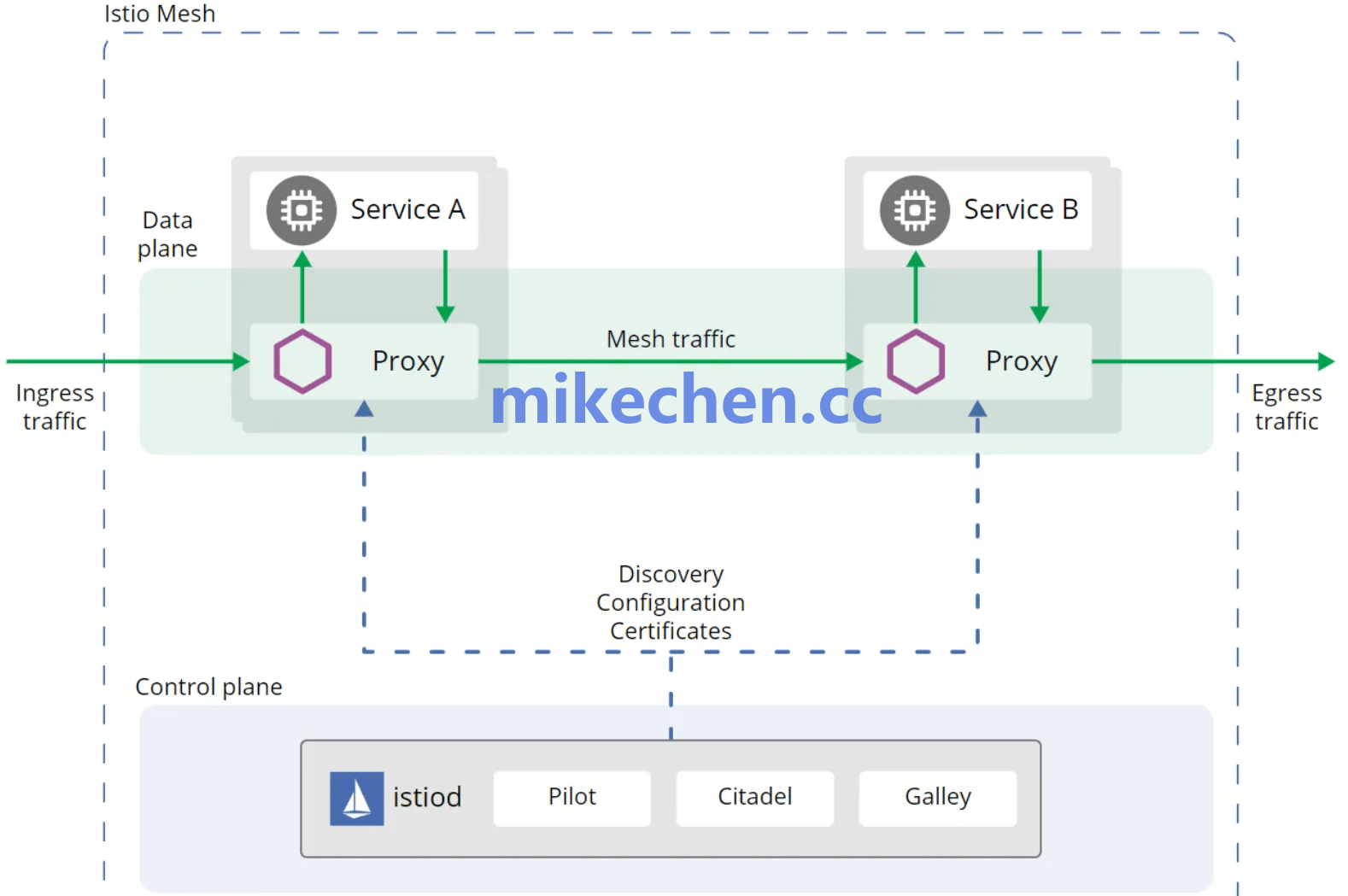Click the Discovery Configuration Certificates text

coord(671,602)
